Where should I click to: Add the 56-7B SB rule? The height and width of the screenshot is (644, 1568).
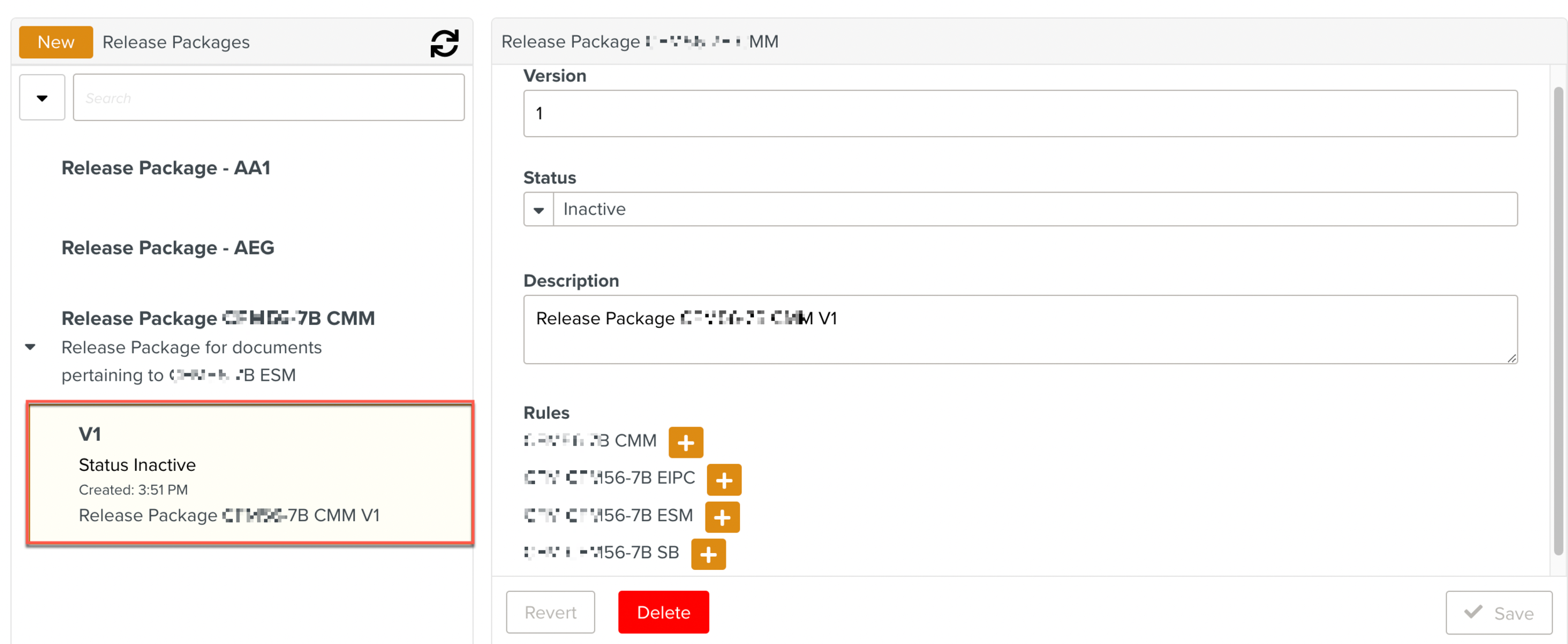point(708,554)
